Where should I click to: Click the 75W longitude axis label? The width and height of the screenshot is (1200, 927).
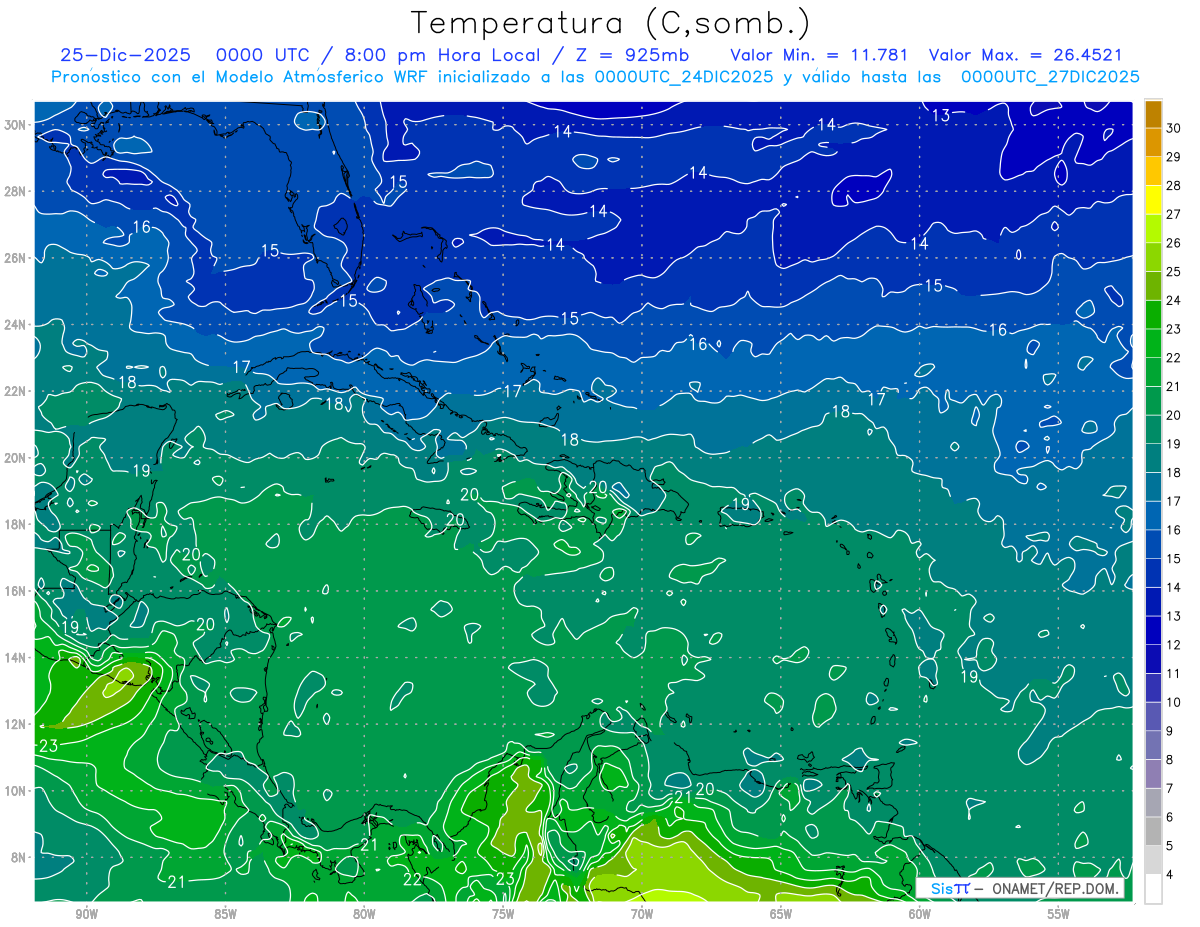503,915
